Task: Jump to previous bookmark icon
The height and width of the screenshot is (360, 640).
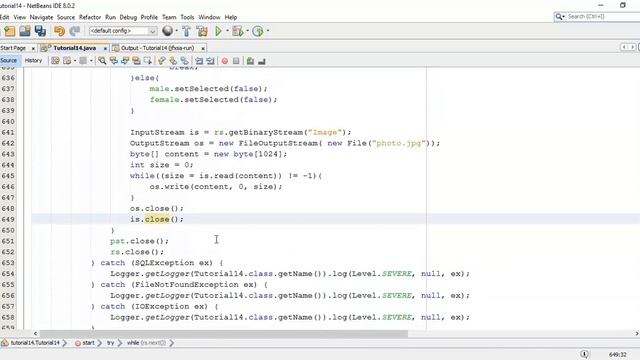Action: [x=162, y=61]
